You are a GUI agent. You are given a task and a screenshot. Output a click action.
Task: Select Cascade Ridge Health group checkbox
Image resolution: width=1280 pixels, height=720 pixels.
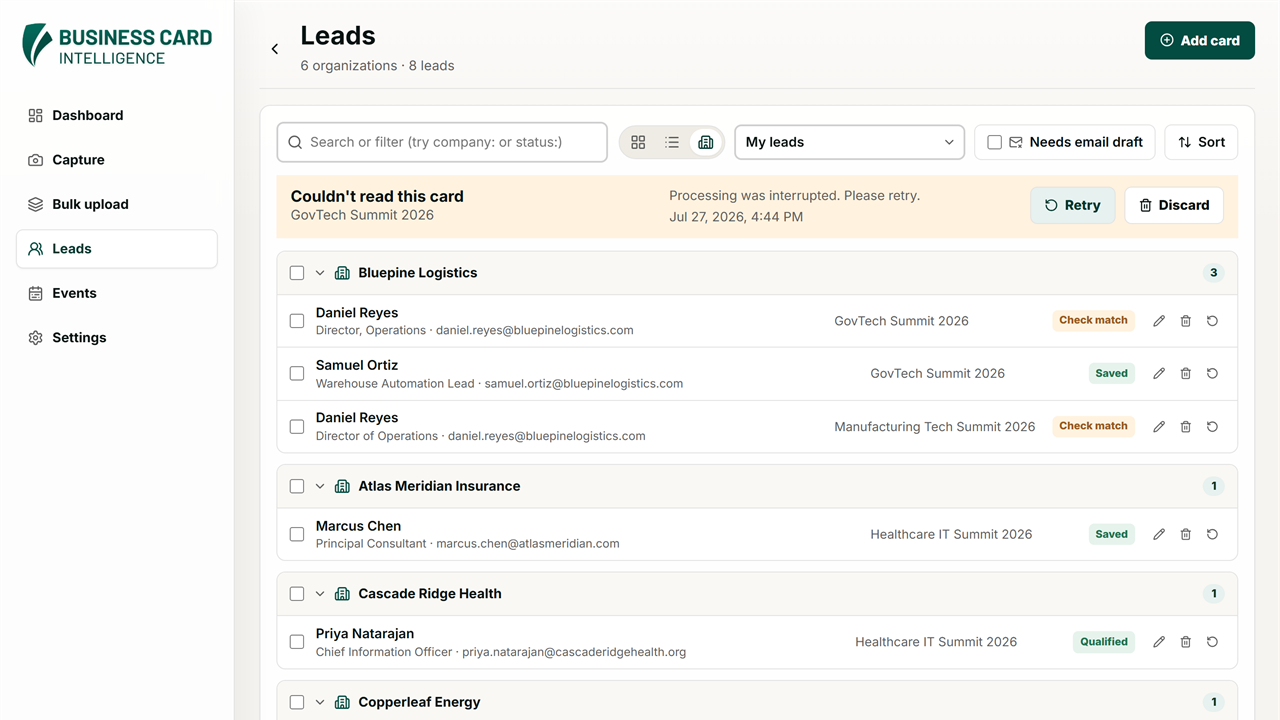(x=297, y=594)
